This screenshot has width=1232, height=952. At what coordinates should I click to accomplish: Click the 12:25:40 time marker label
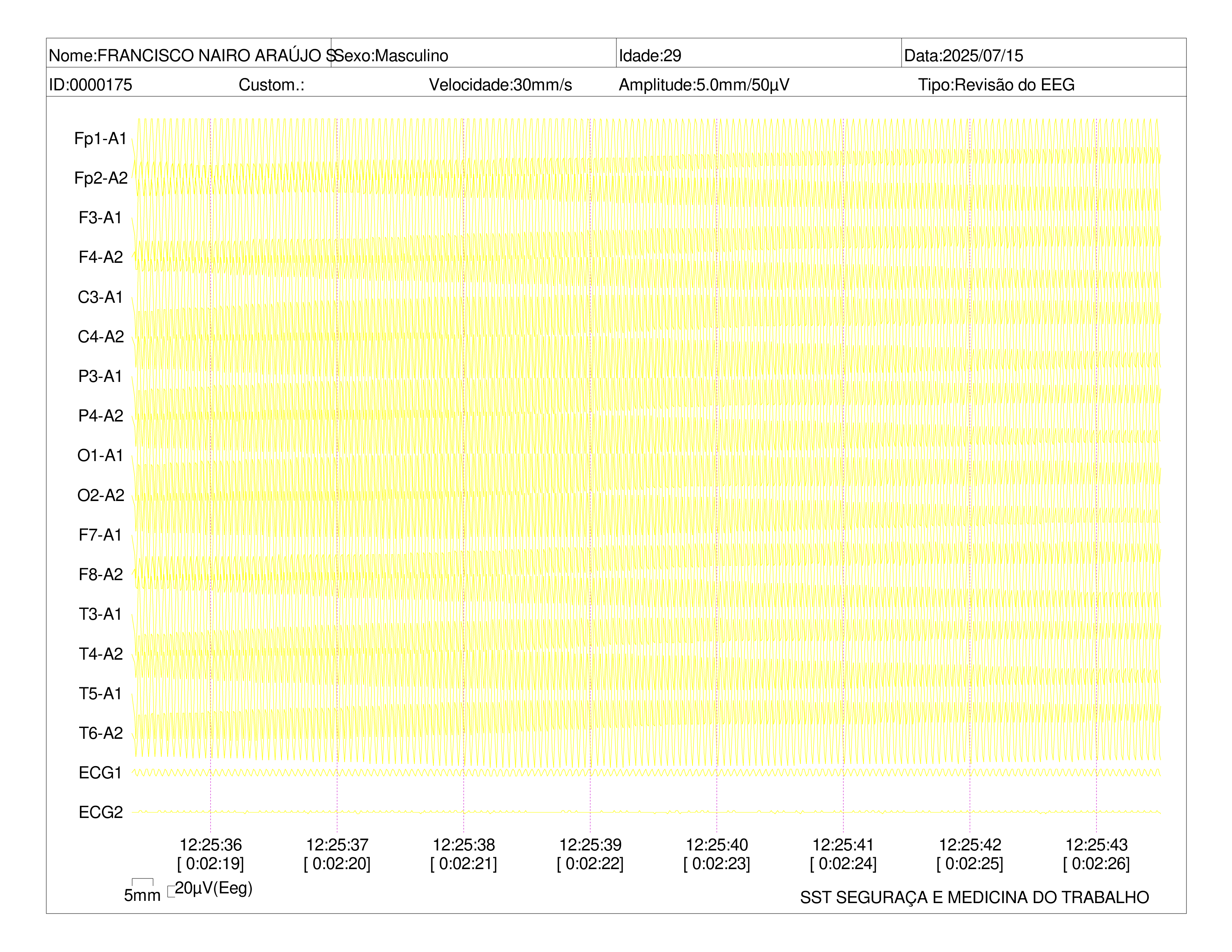pyautogui.click(x=717, y=845)
